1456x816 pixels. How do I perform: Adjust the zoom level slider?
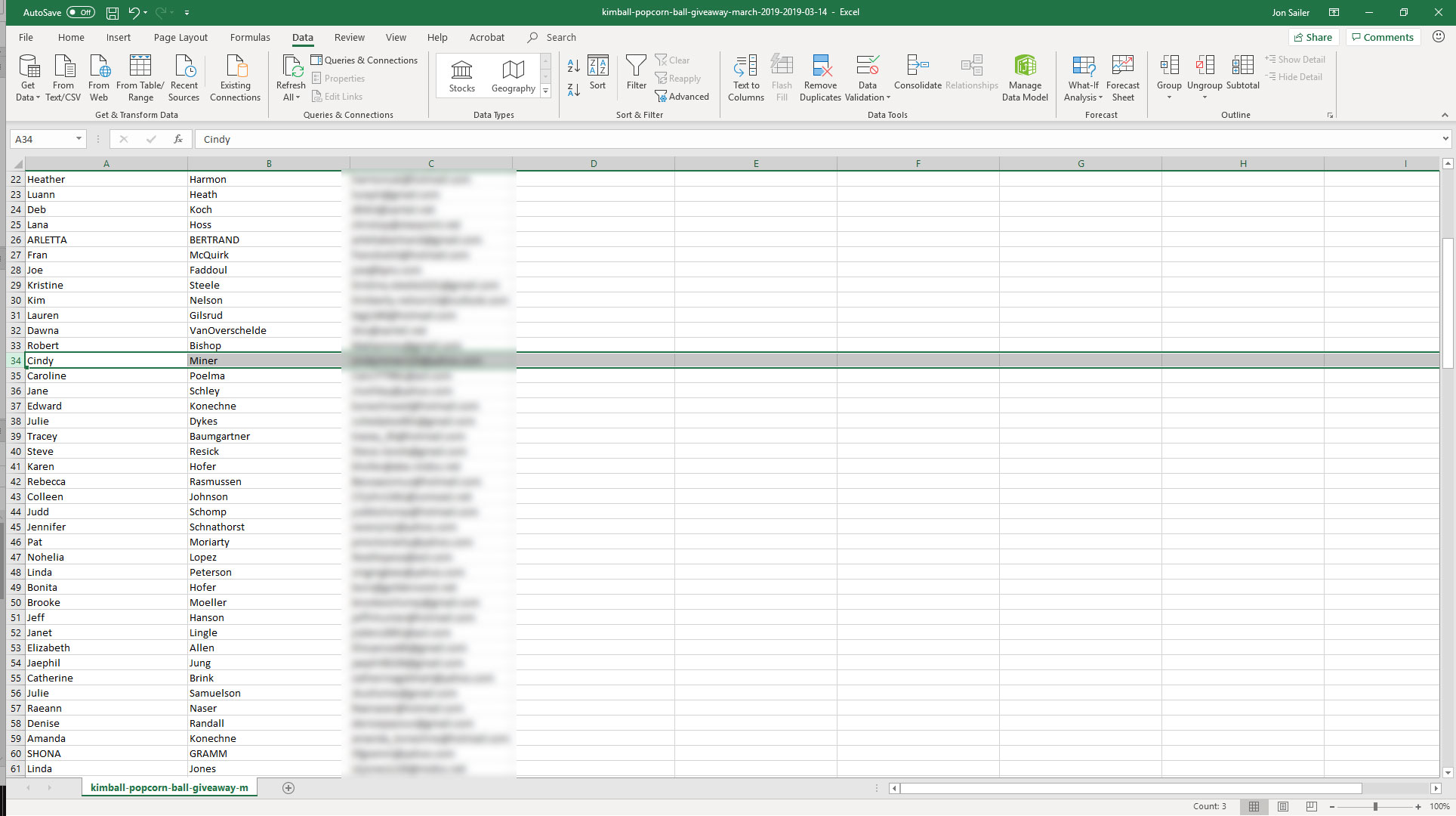[x=1374, y=807]
